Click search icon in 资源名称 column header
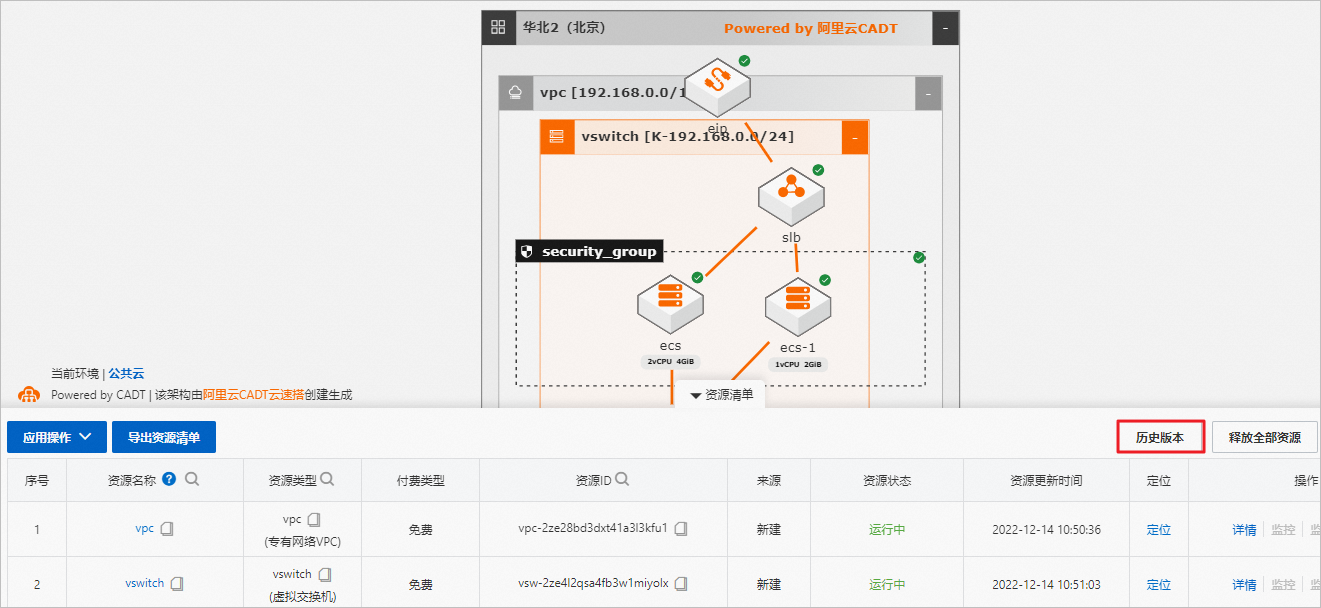 click(192, 479)
